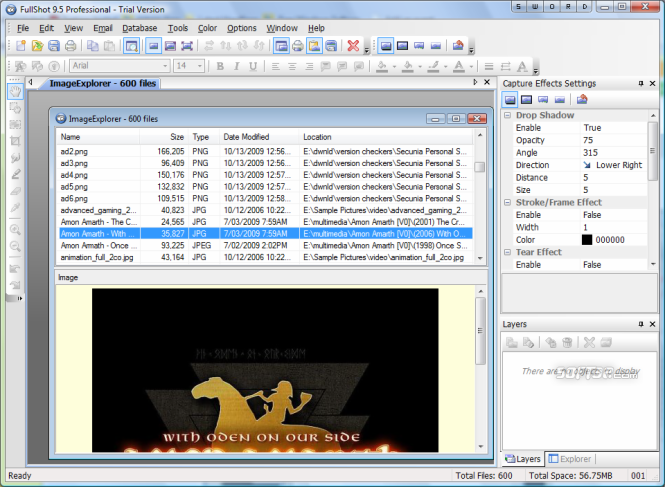This screenshot has height=487, width=665.
Task: Select the ImageExplorer - 600 files document tab
Action: coord(102,84)
